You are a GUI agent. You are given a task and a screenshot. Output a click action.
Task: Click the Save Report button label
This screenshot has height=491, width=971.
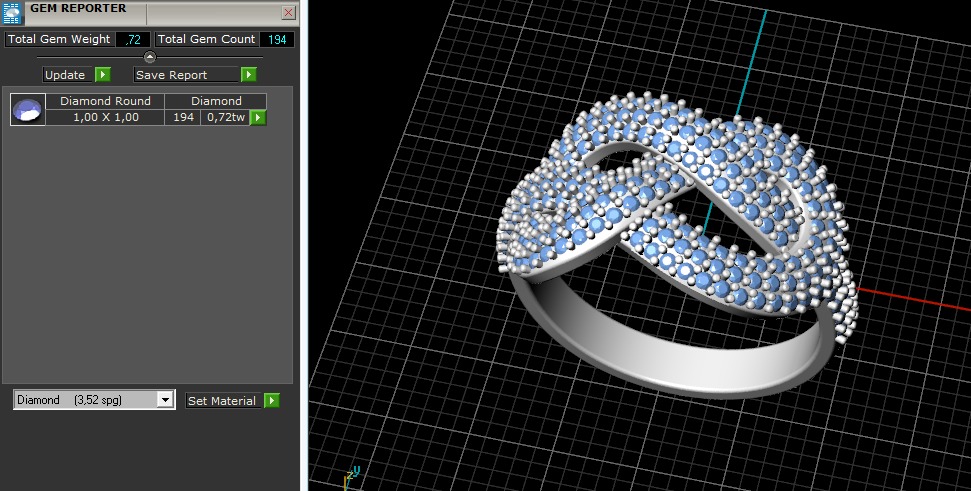186,75
